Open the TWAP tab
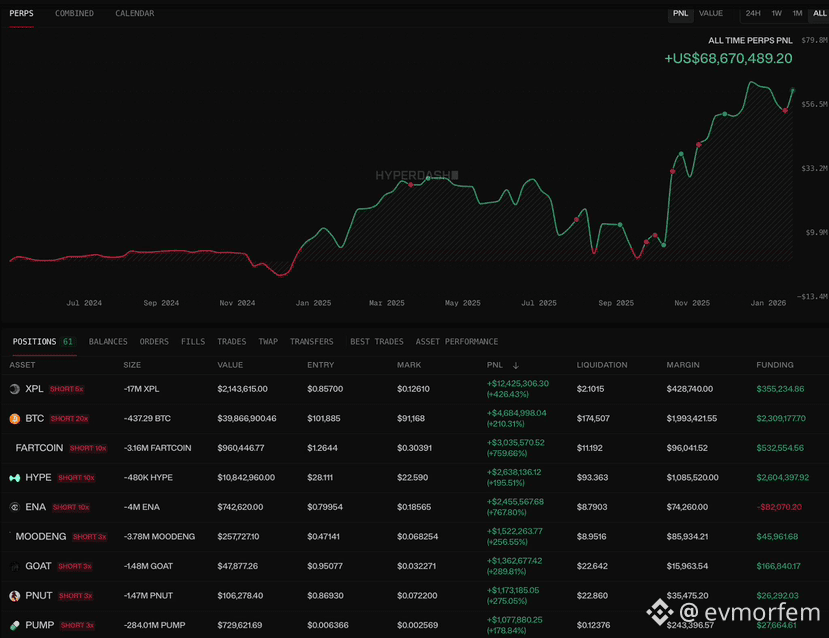This screenshot has width=829, height=638. point(268,341)
